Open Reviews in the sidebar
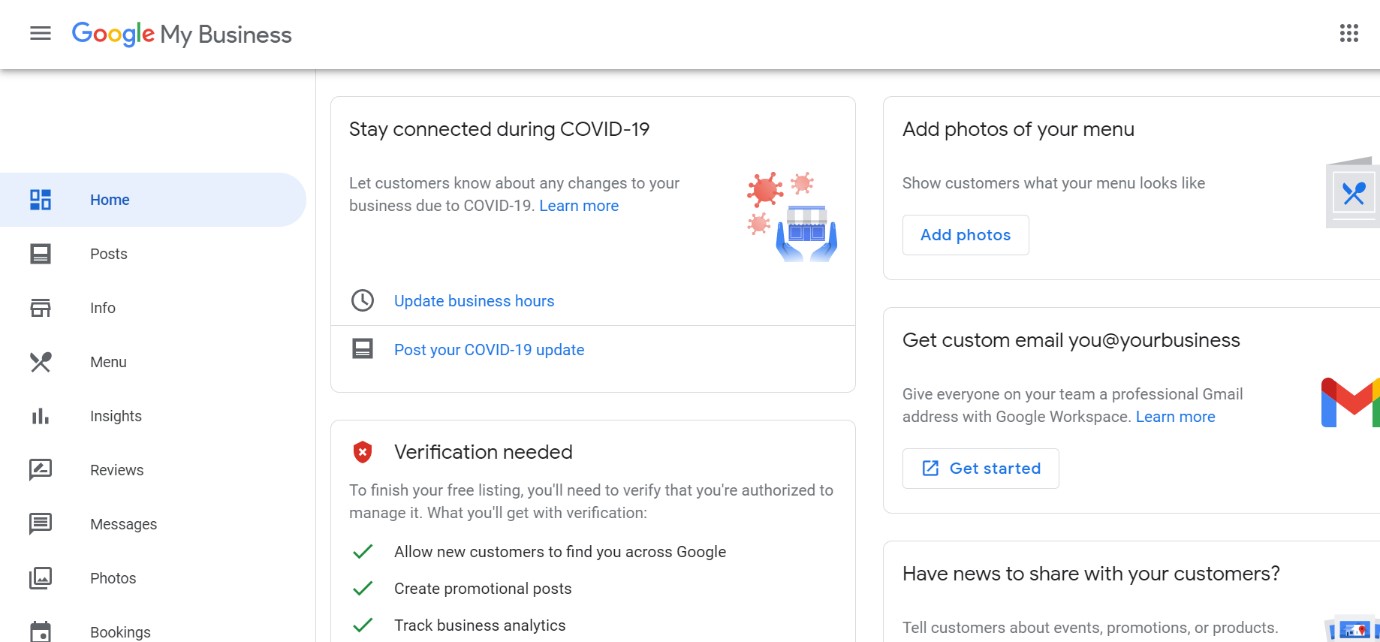Image resolution: width=1380 pixels, height=642 pixels. pos(153,470)
